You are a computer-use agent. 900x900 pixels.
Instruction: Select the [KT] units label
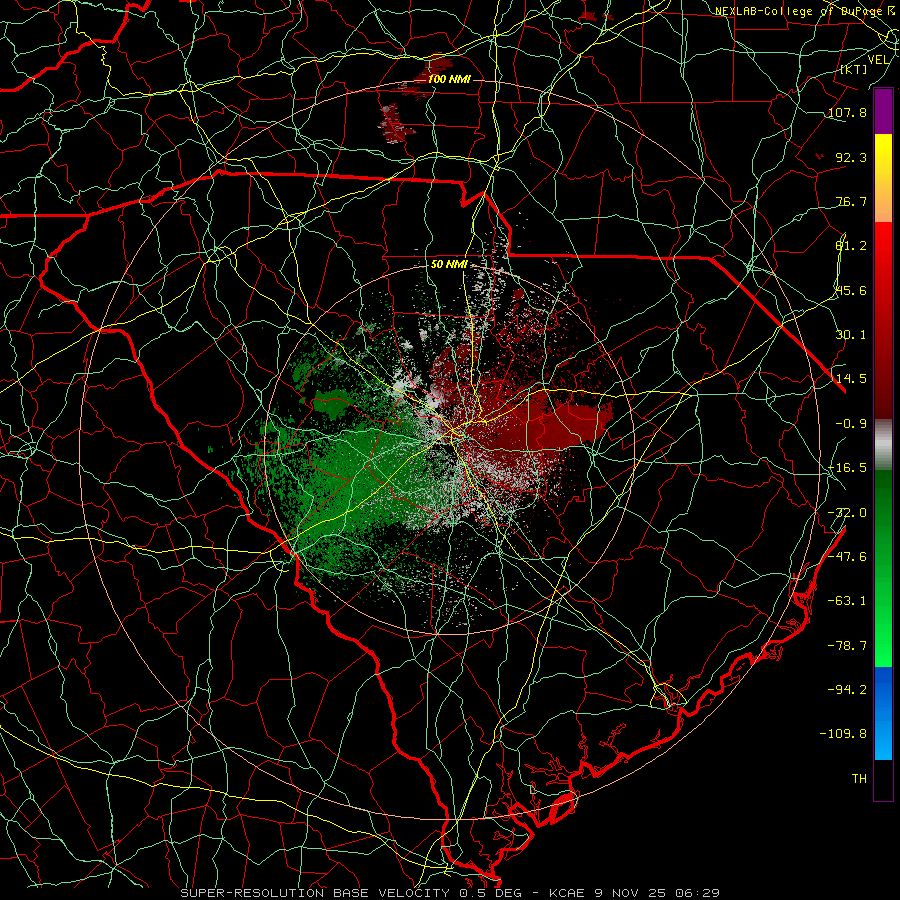pyautogui.click(x=854, y=69)
